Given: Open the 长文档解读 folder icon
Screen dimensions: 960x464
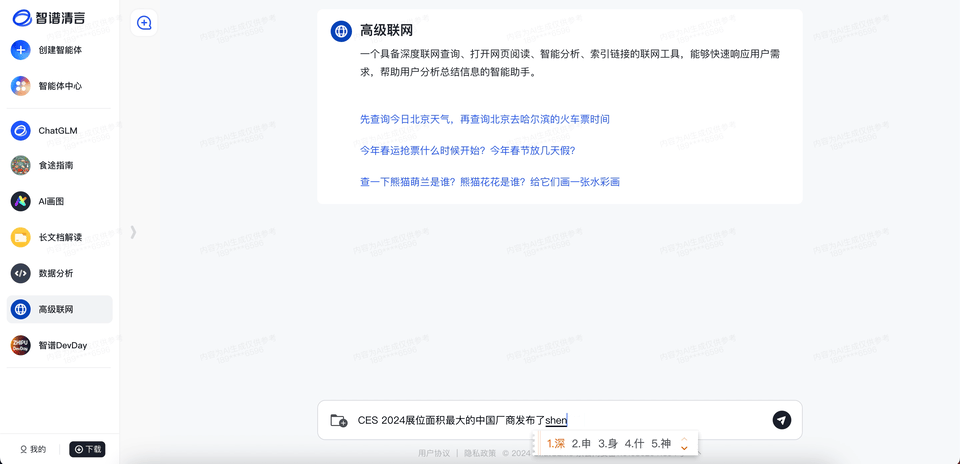Looking at the screenshot, I should tap(20, 237).
